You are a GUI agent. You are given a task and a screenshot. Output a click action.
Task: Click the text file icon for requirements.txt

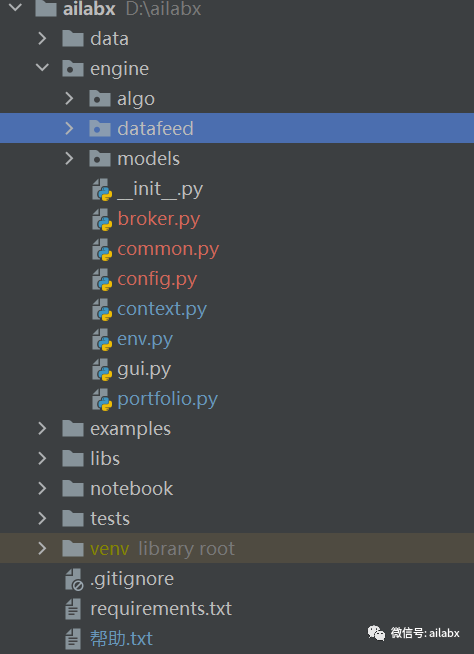(x=73, y=609)
